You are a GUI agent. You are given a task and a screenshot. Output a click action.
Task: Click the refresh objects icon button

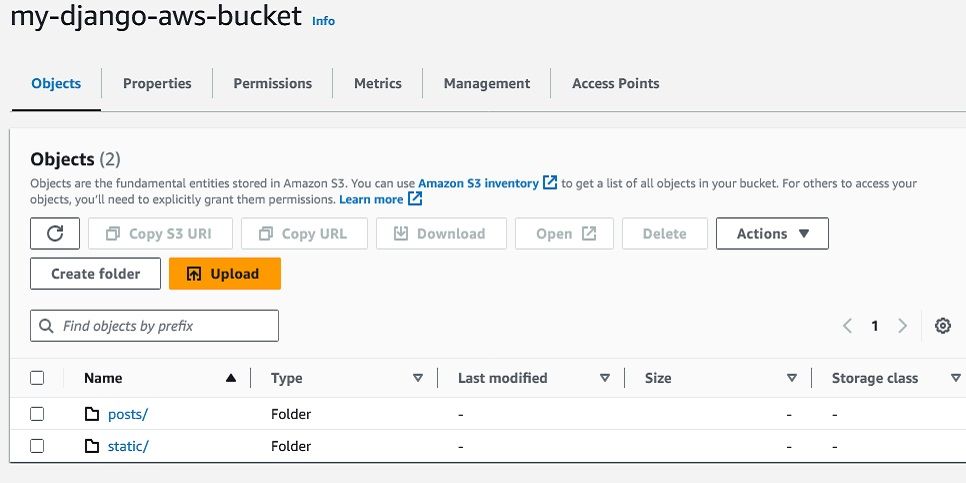[x=56, y=234]
